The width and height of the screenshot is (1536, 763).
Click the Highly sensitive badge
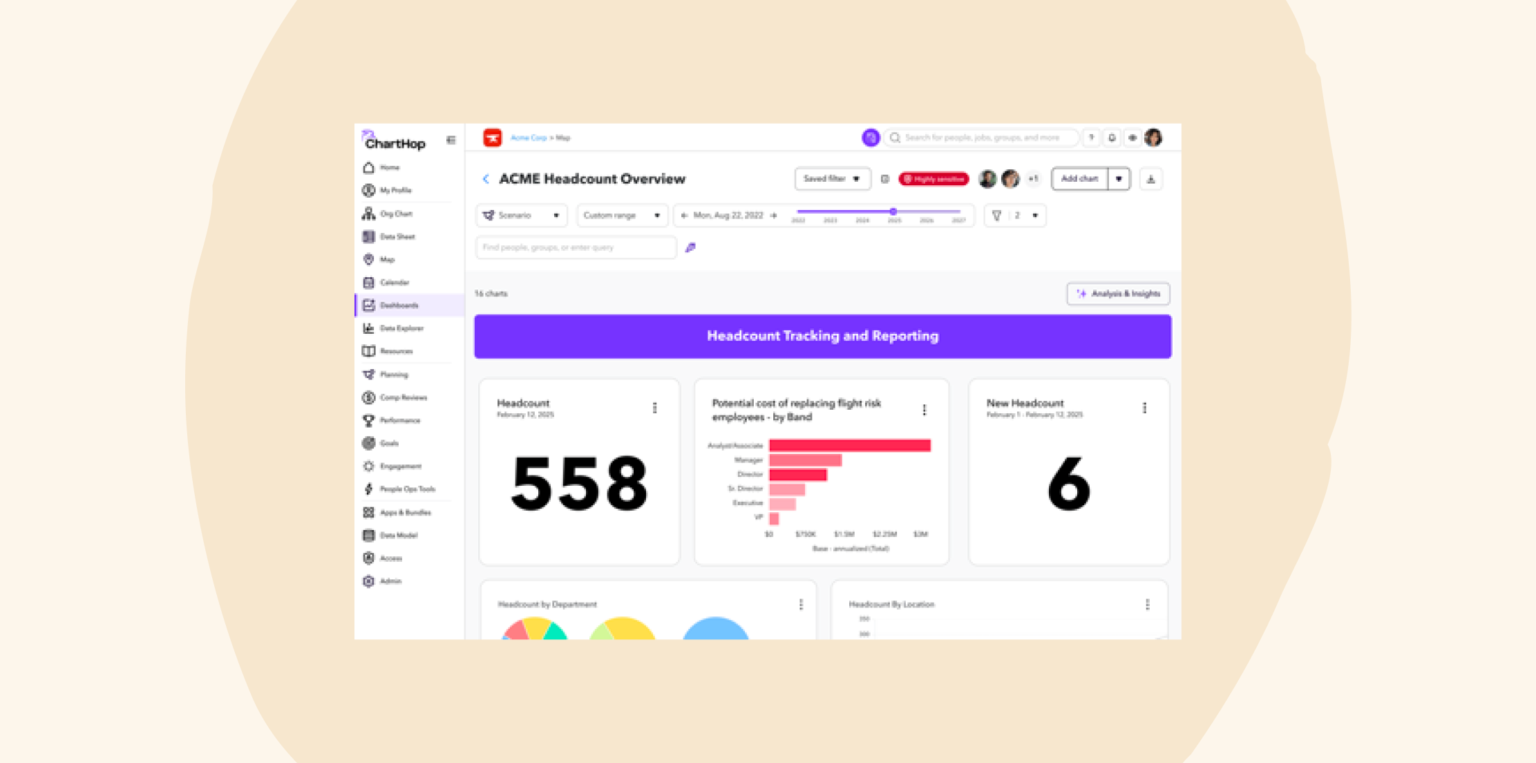(934, 179)
